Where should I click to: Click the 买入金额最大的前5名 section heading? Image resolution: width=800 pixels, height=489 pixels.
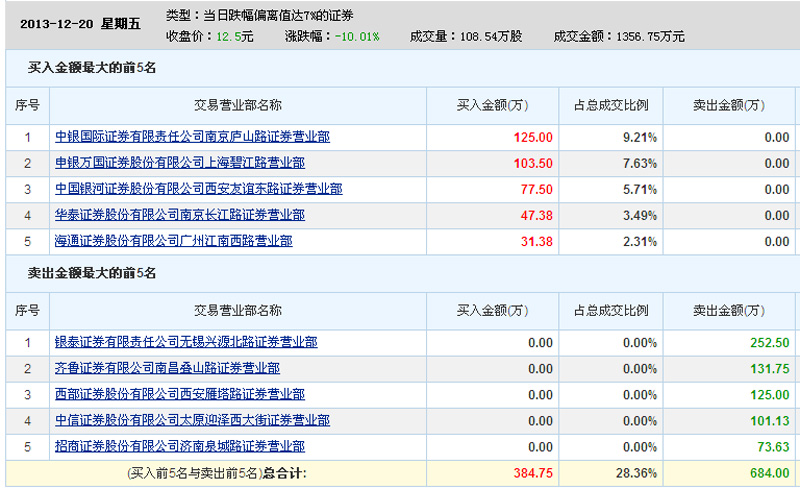[92, 68]
